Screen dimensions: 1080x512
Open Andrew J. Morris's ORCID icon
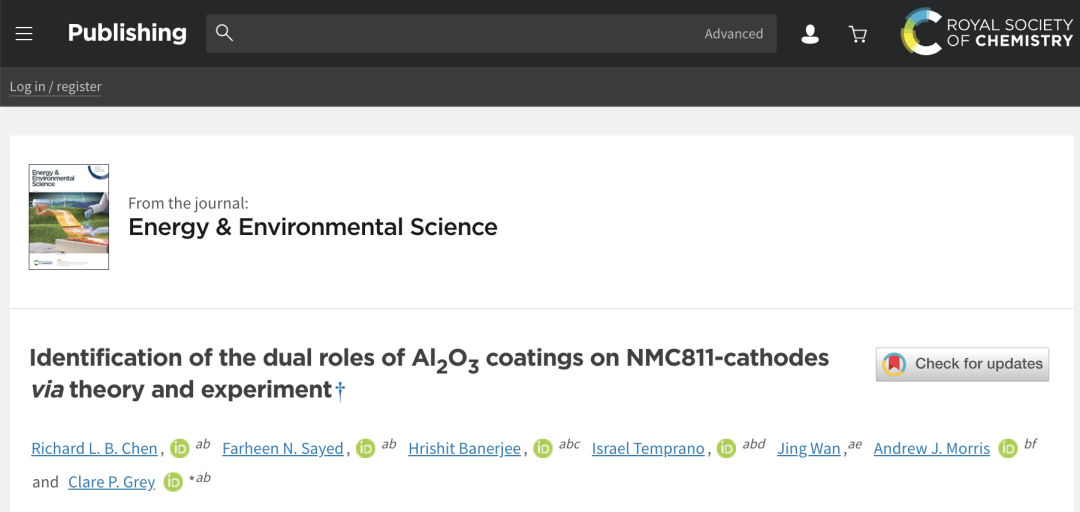[1008, 449]
